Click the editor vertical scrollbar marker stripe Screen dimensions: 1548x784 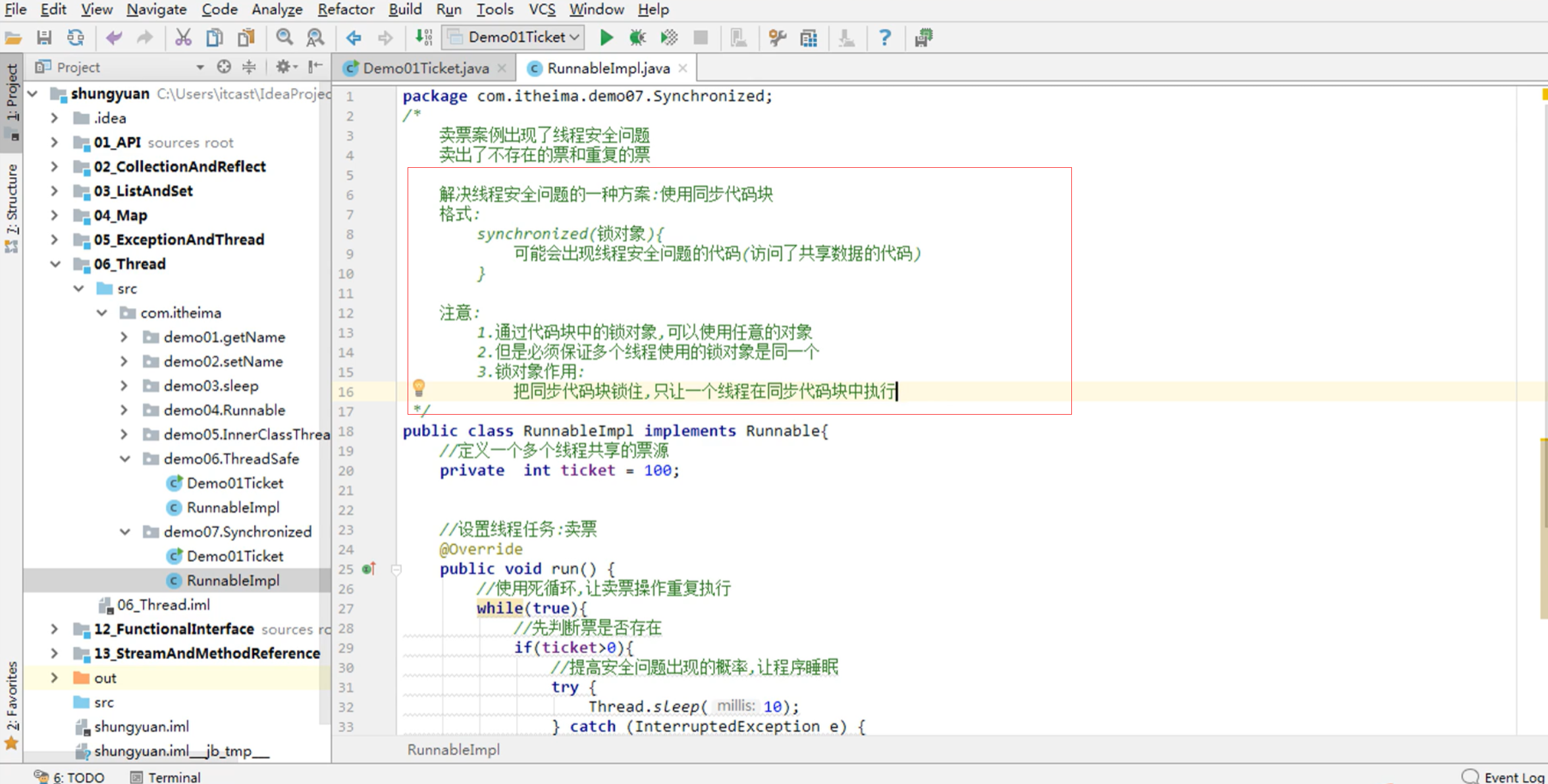click(1543, 527)
